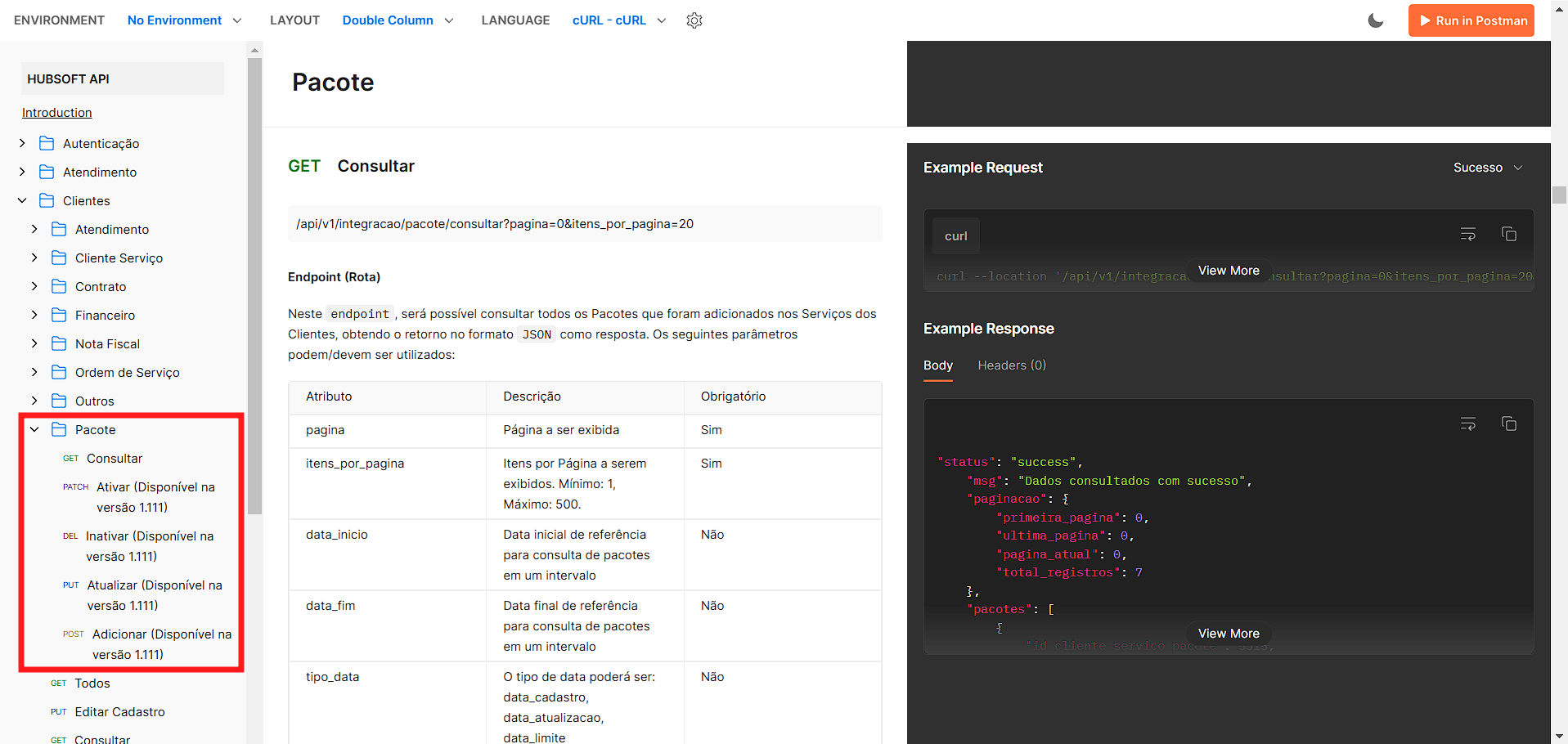Open the cURL - cURL language dropdown
Image resolution: width=1568 pixels, height=744 pixels.
tap(619, 20)
